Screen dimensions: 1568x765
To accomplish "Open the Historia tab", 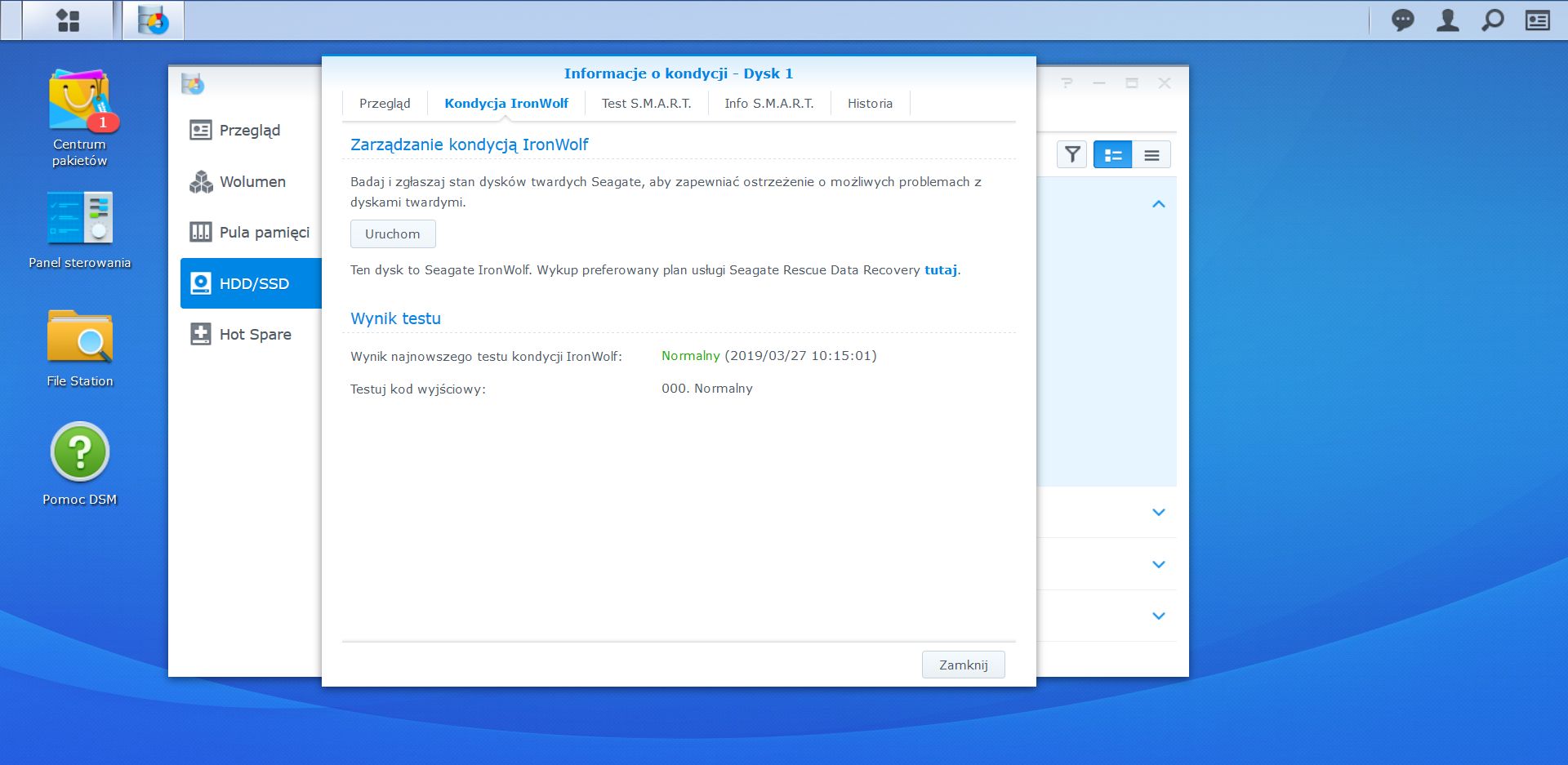I will 870,104.
